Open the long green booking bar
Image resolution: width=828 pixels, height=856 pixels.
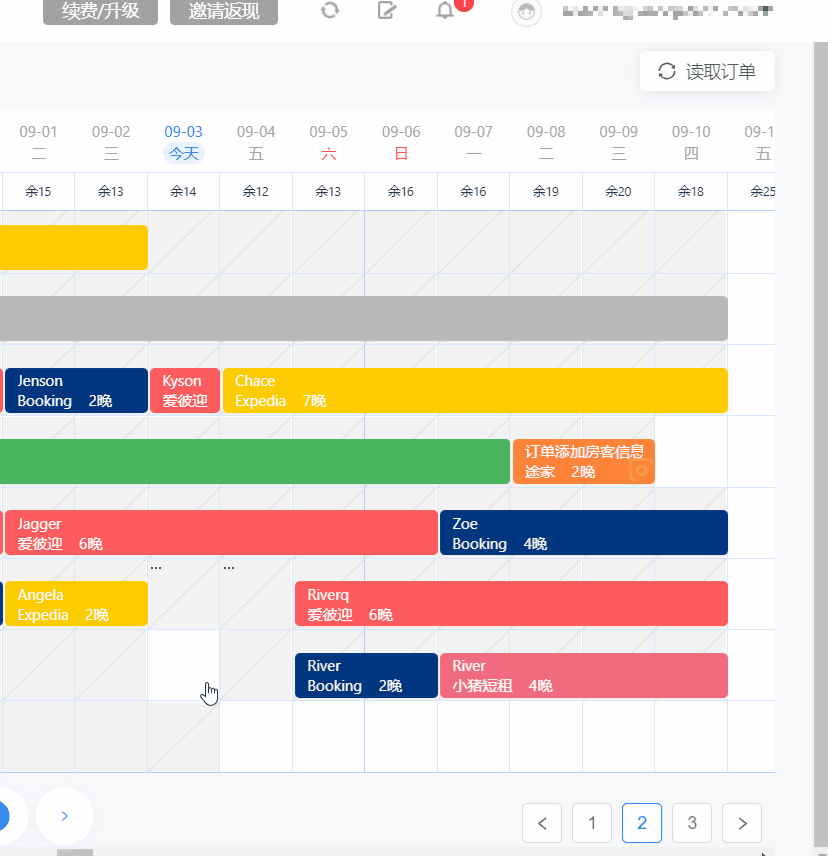point(255,462)
